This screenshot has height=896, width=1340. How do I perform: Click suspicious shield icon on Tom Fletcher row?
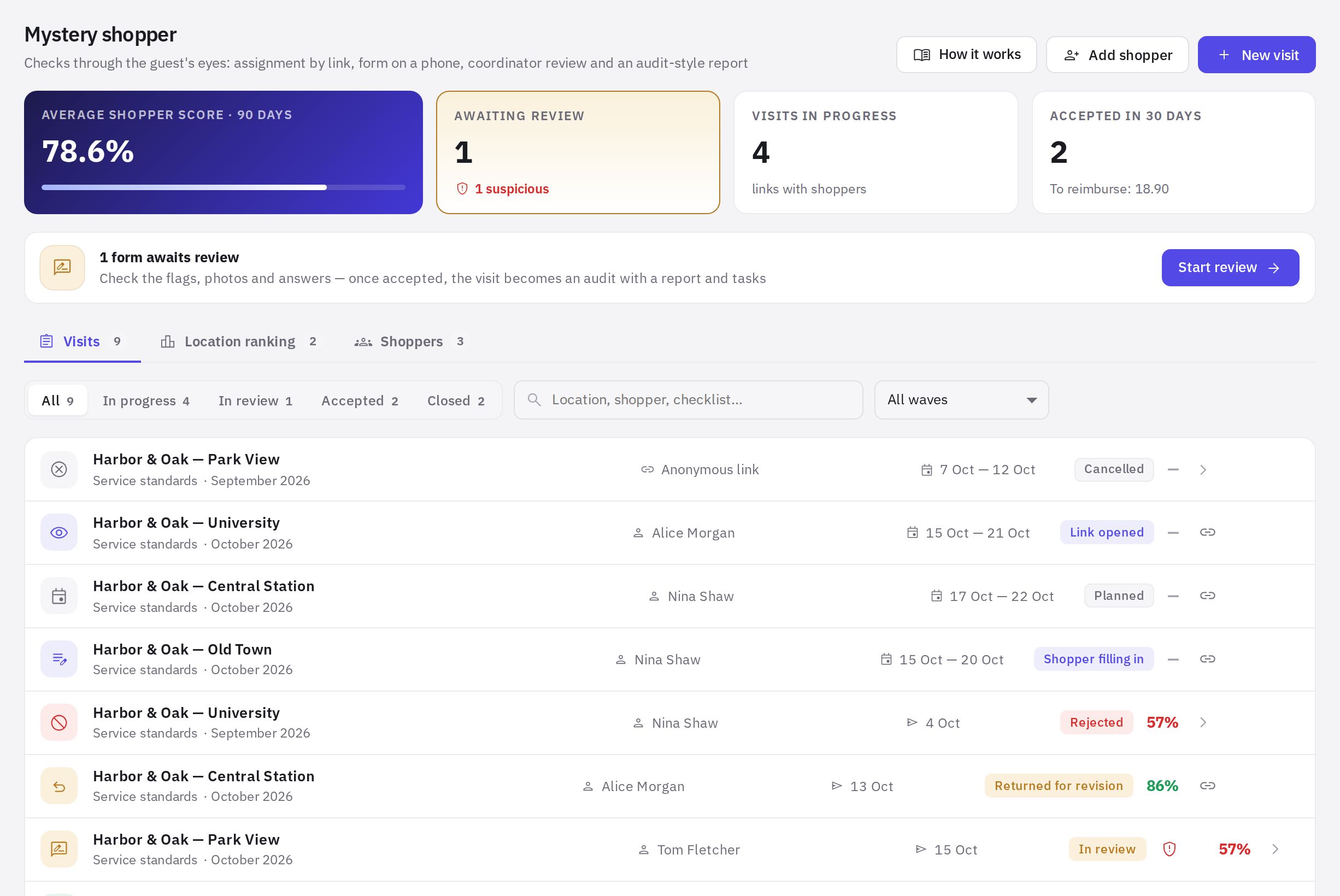pos(1169,850)
